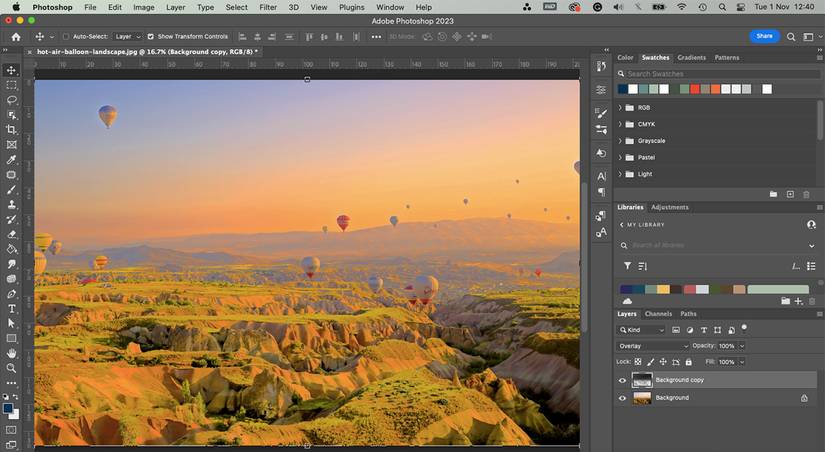825x452 pixels.
Task: Switch to the Gradients tab
Action: tap(691, 57)
